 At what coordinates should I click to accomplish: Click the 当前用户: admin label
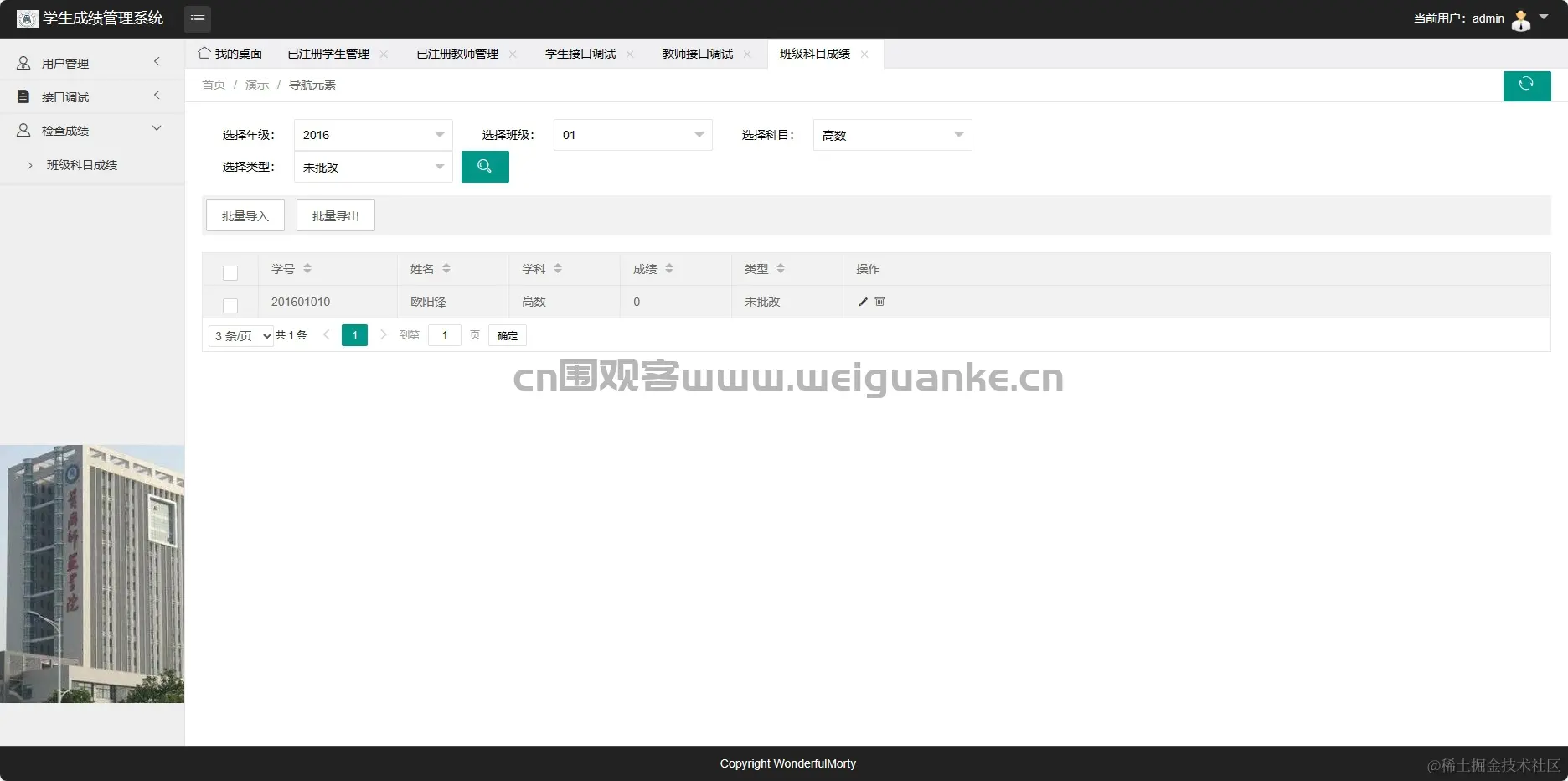click(x=1459, y=18)
